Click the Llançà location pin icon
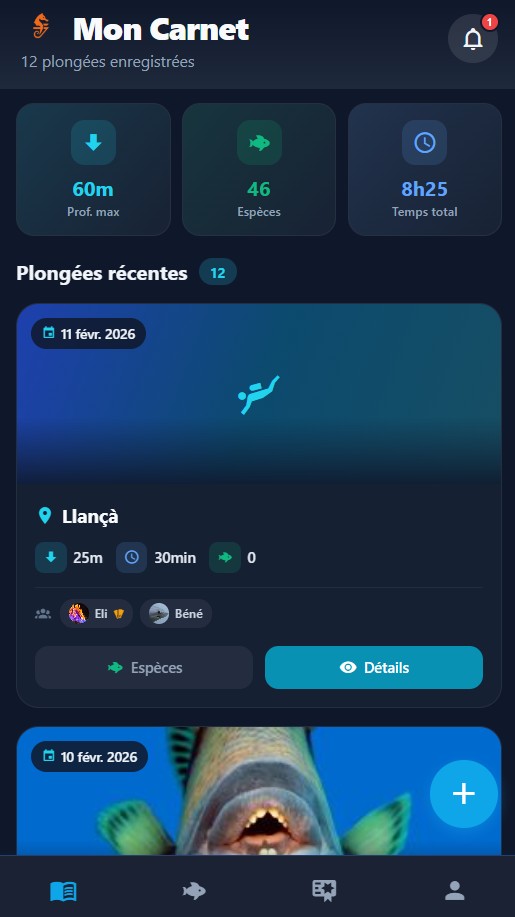Viewport: 515px width, 917px height. [44, 516]
